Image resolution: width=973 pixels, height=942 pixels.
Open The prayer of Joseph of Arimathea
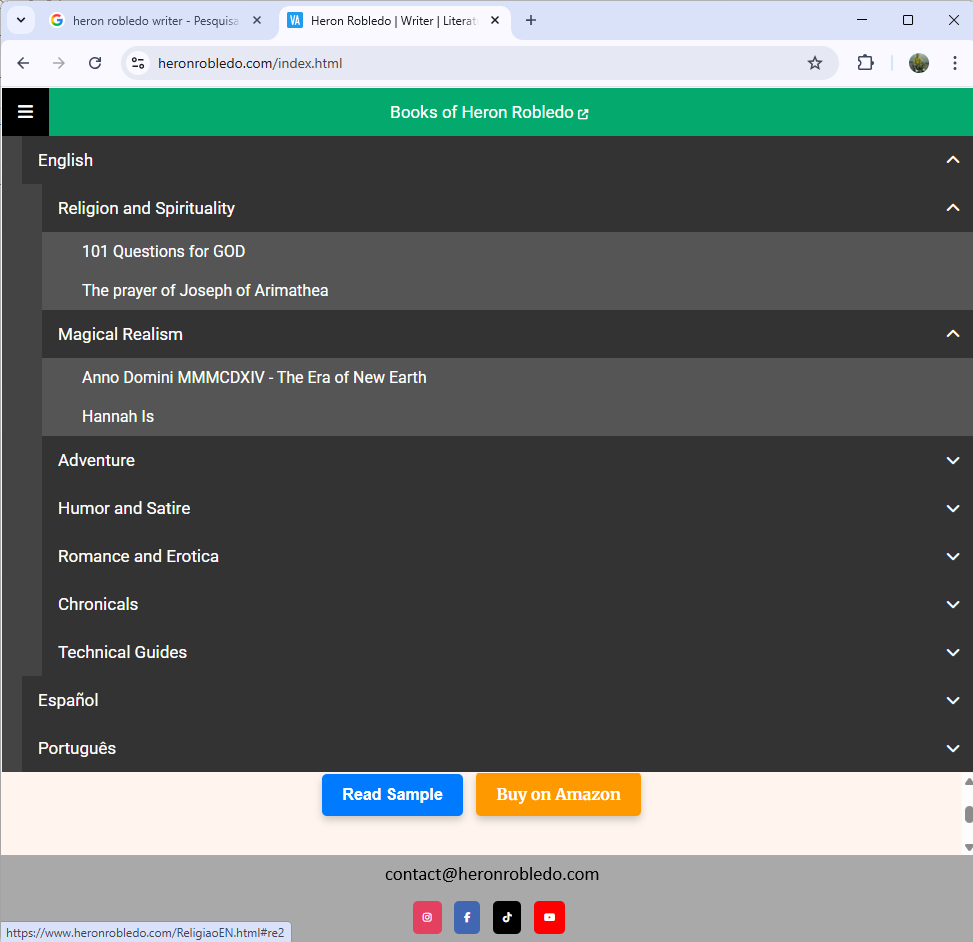click(x=507, y=290)
